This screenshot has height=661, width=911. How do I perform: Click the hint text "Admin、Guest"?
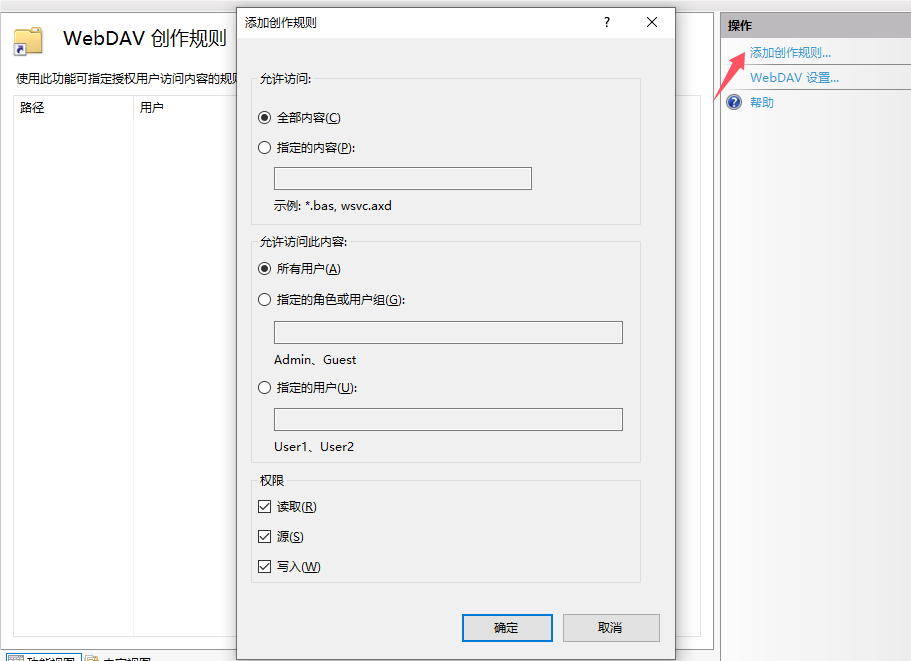coord(315,360)
